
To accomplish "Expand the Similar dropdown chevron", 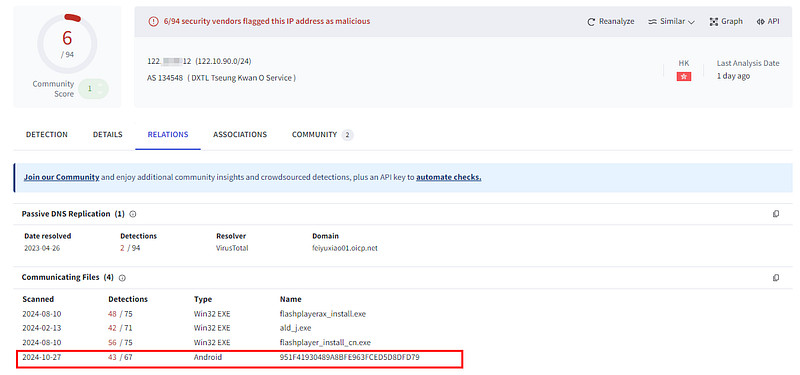I will pos(691,22).
